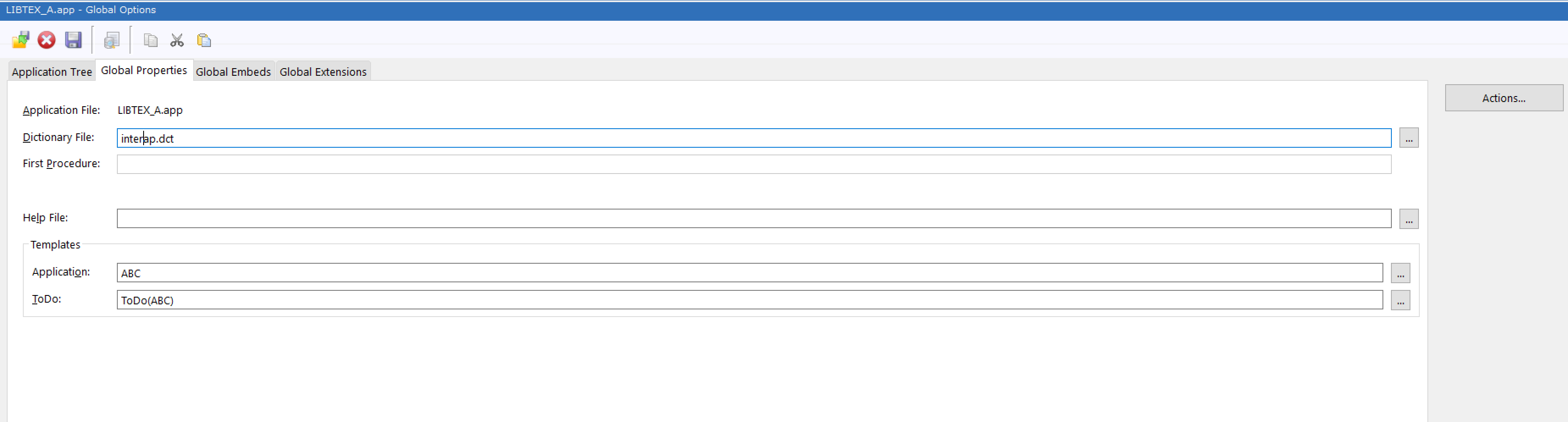The height and width of the screenshot is (422, 1568).
Task: Click the floppy disk Save icon
Action: [x=74, y=40]
